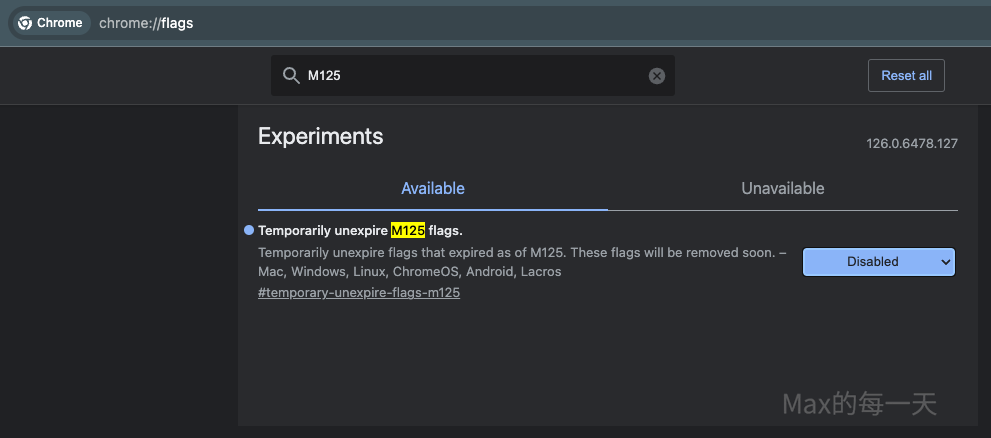Switch to the Available tab

432,188
